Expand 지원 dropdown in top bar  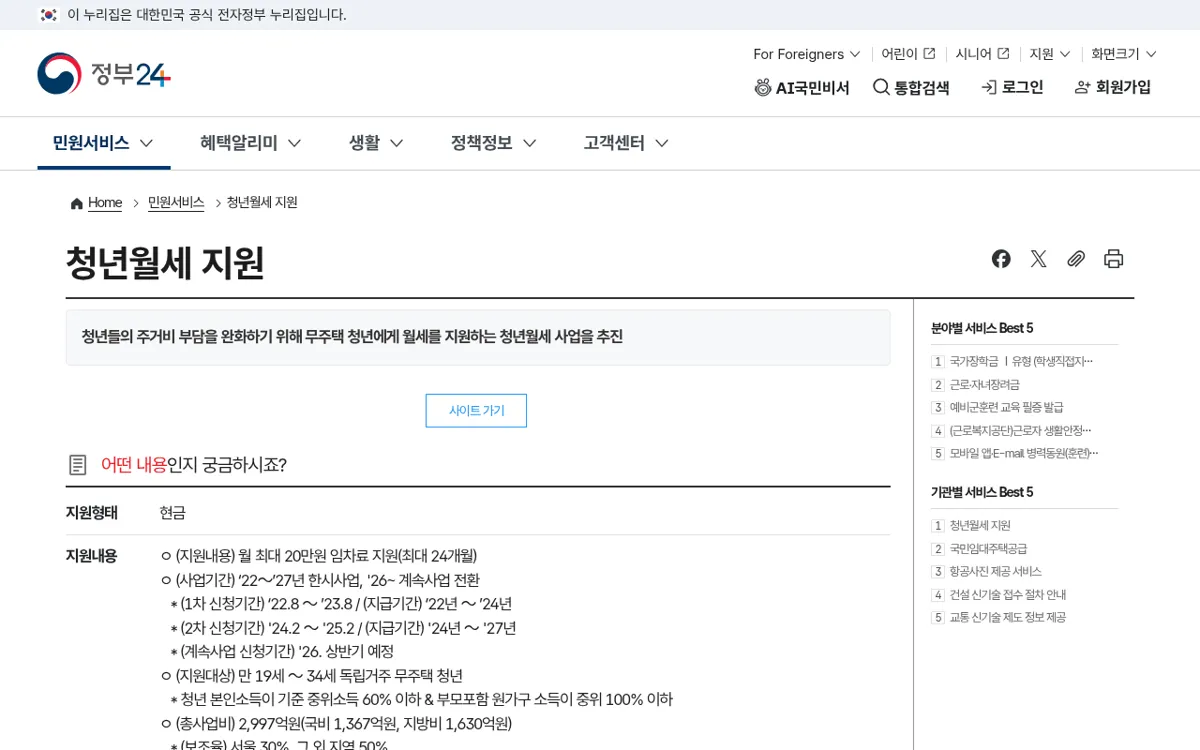pyautogui.click(x=1050, y=54)
